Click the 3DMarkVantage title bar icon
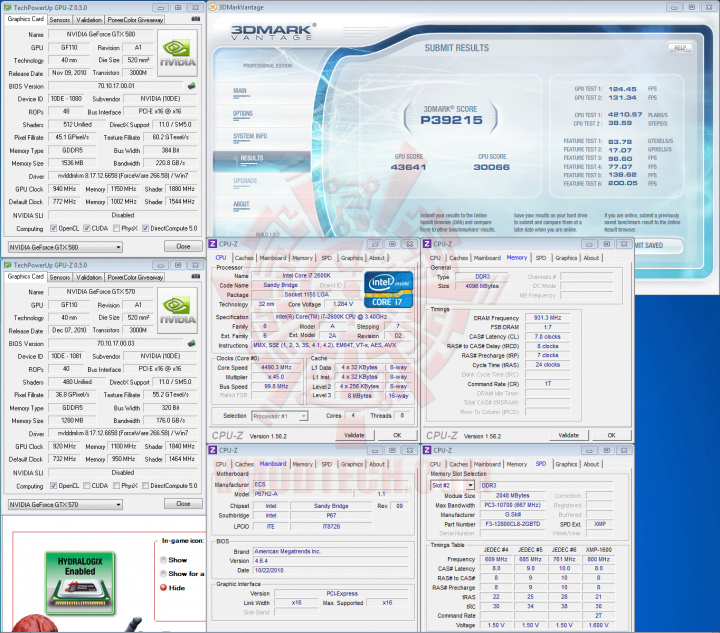Screen dimensions: 720x633 coord(213,7)
